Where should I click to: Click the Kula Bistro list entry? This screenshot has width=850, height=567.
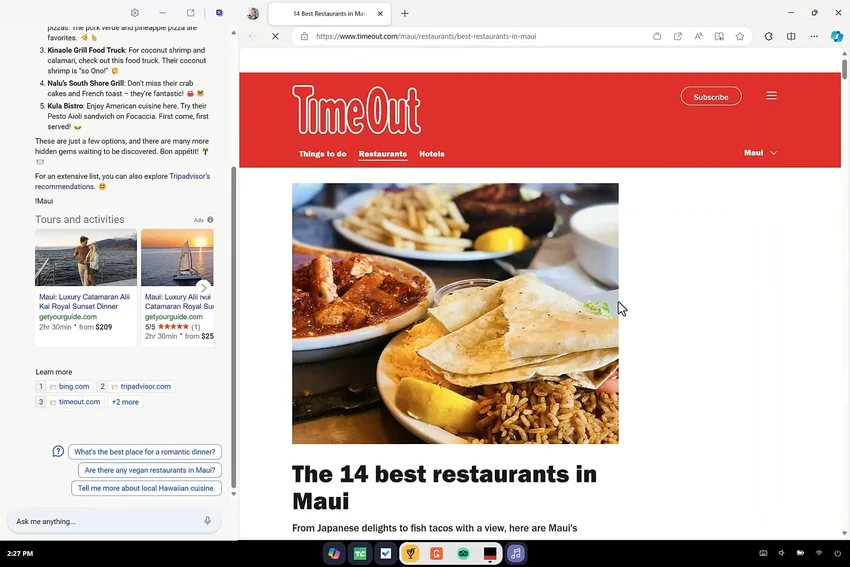tap(128, 116)
